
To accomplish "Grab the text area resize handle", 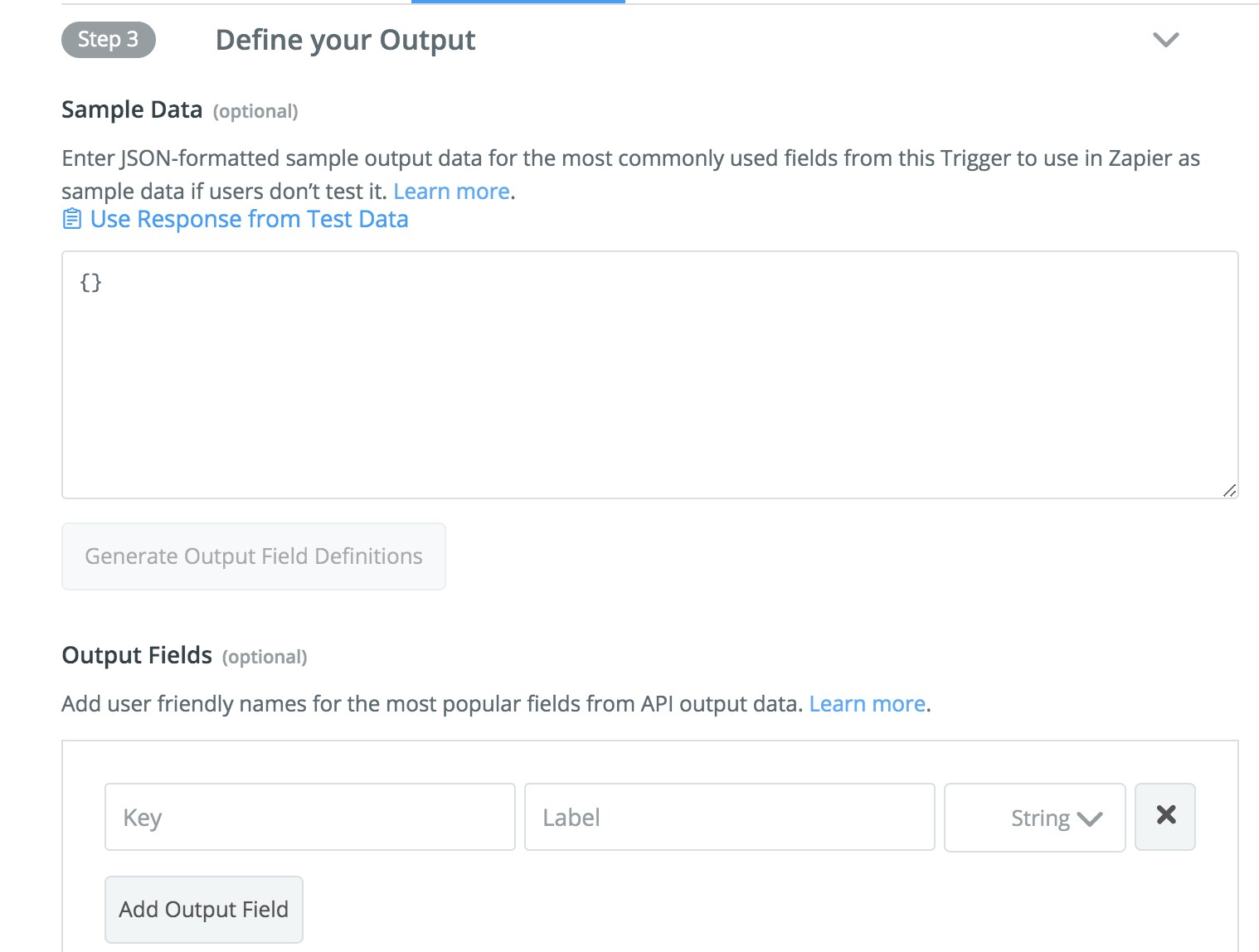I will [x=1229, y=490].
